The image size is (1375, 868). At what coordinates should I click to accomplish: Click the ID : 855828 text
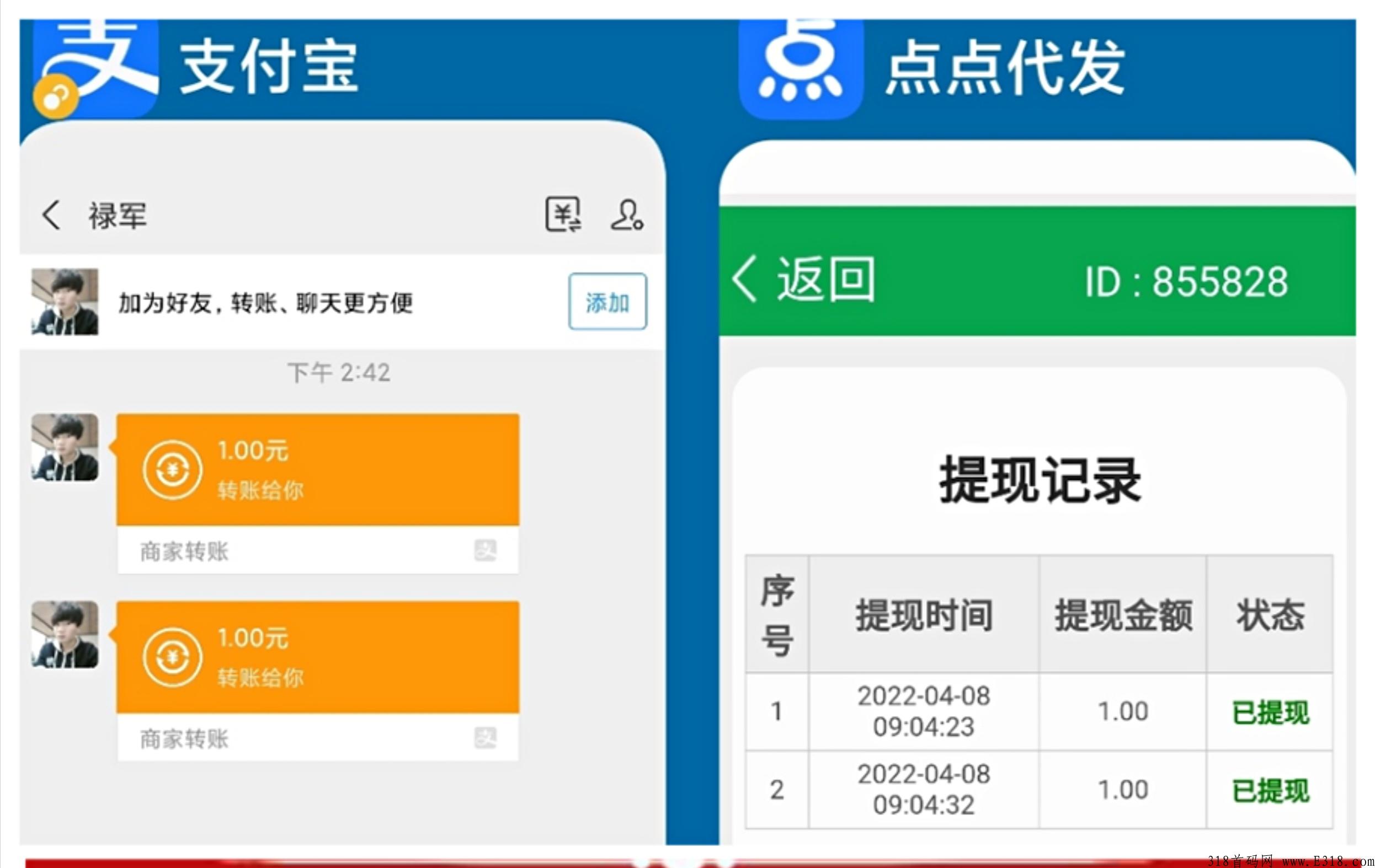(1186, 282)
